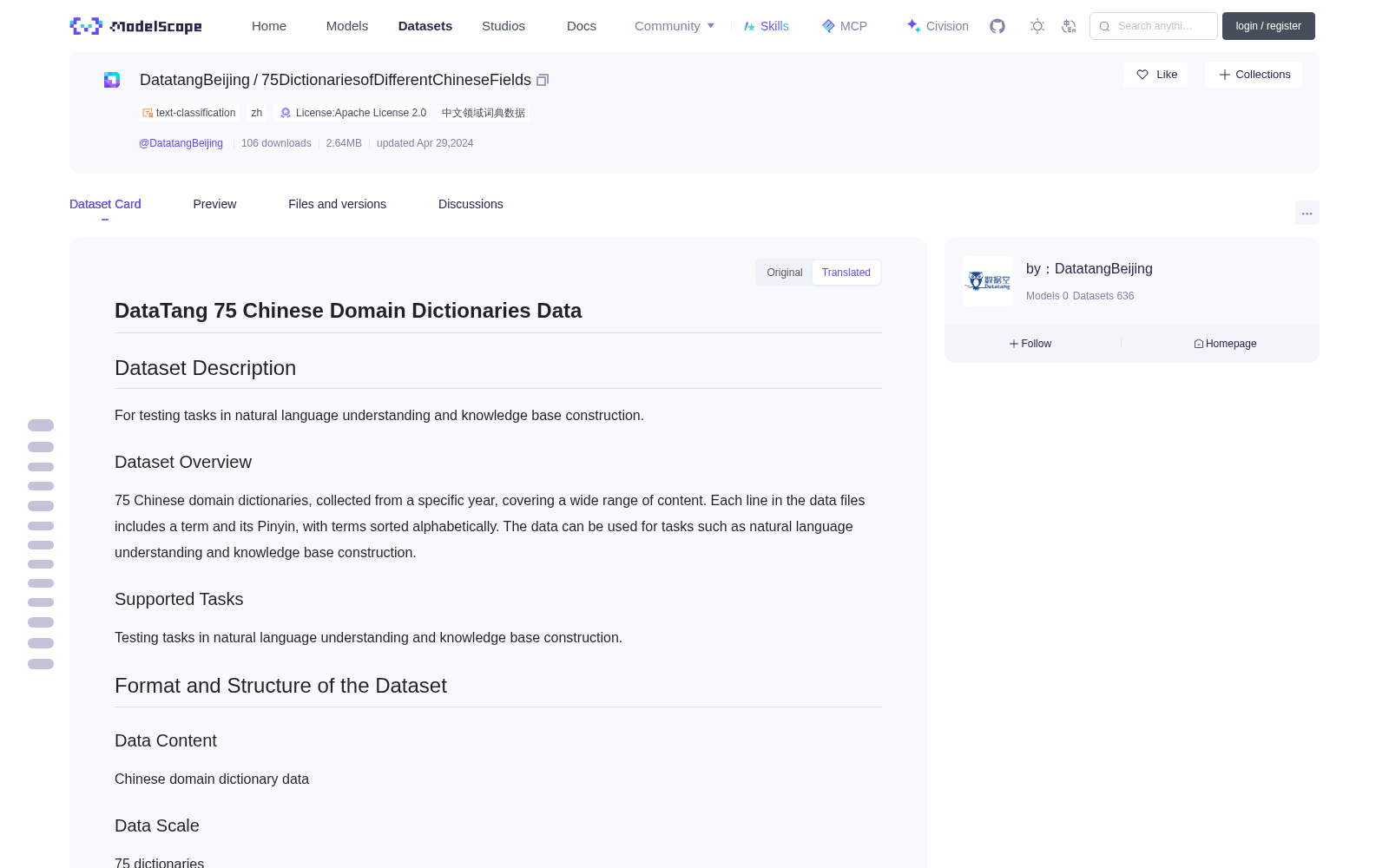
Task: Go to Models in top navigation
Action: click(347, 26)
